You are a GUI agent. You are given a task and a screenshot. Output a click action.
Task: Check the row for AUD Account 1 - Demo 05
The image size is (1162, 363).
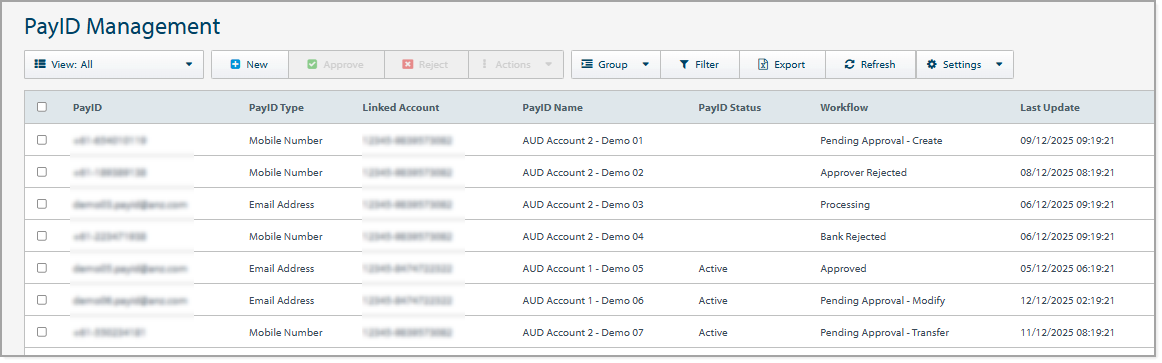click(x=42, y=268)
